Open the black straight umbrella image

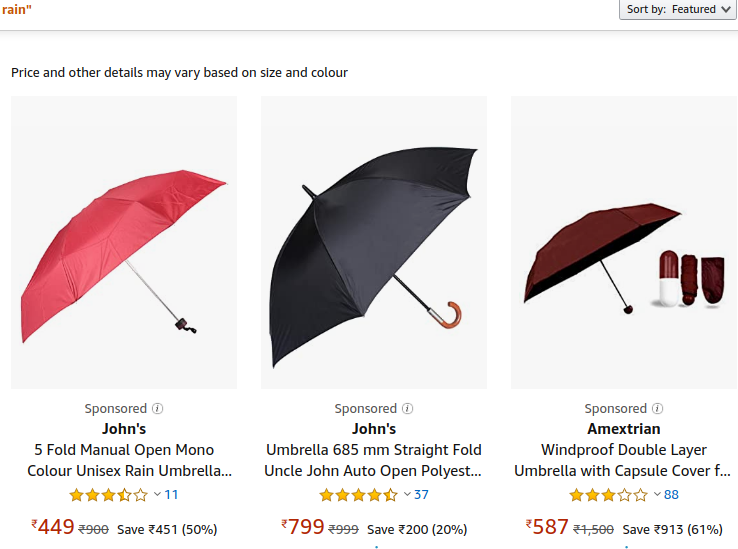[374, 242]
